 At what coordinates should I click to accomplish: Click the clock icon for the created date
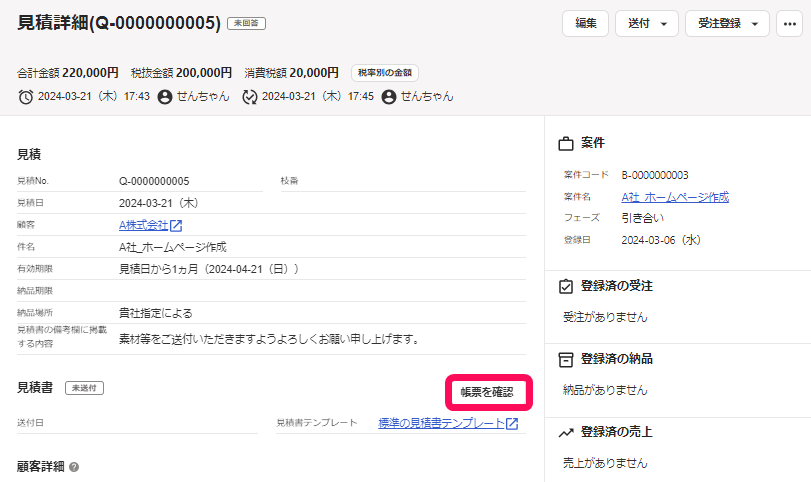pos(26,97)
